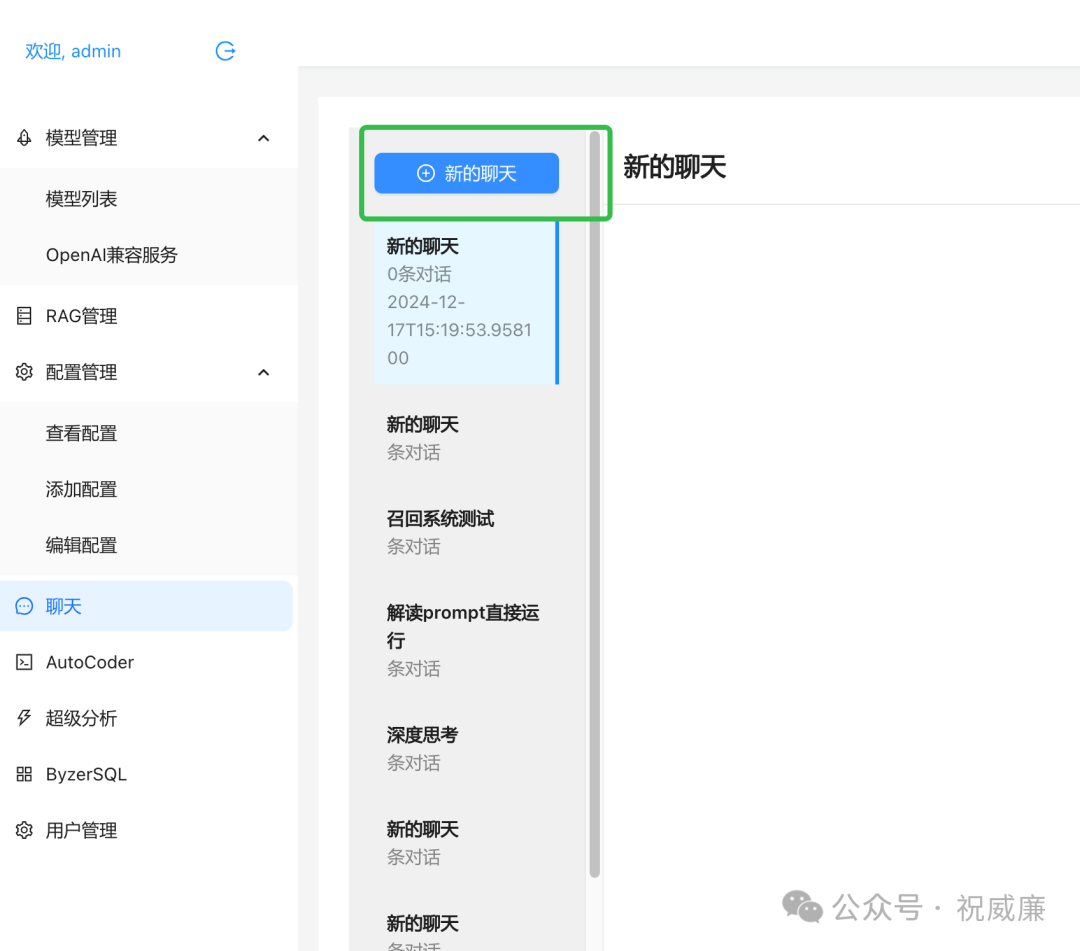Click the chat bubble icon beside 聊天
Screen dimensions: 1080x951
(24, 606)
